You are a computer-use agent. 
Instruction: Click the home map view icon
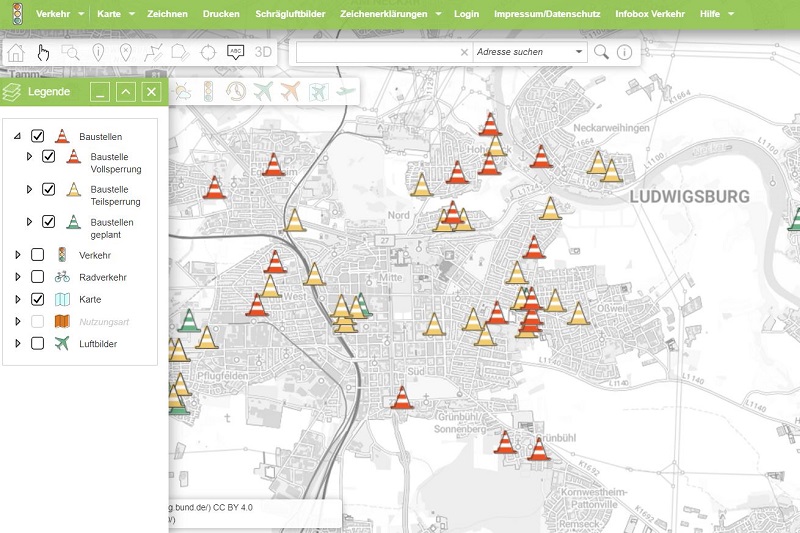(17, 53)
